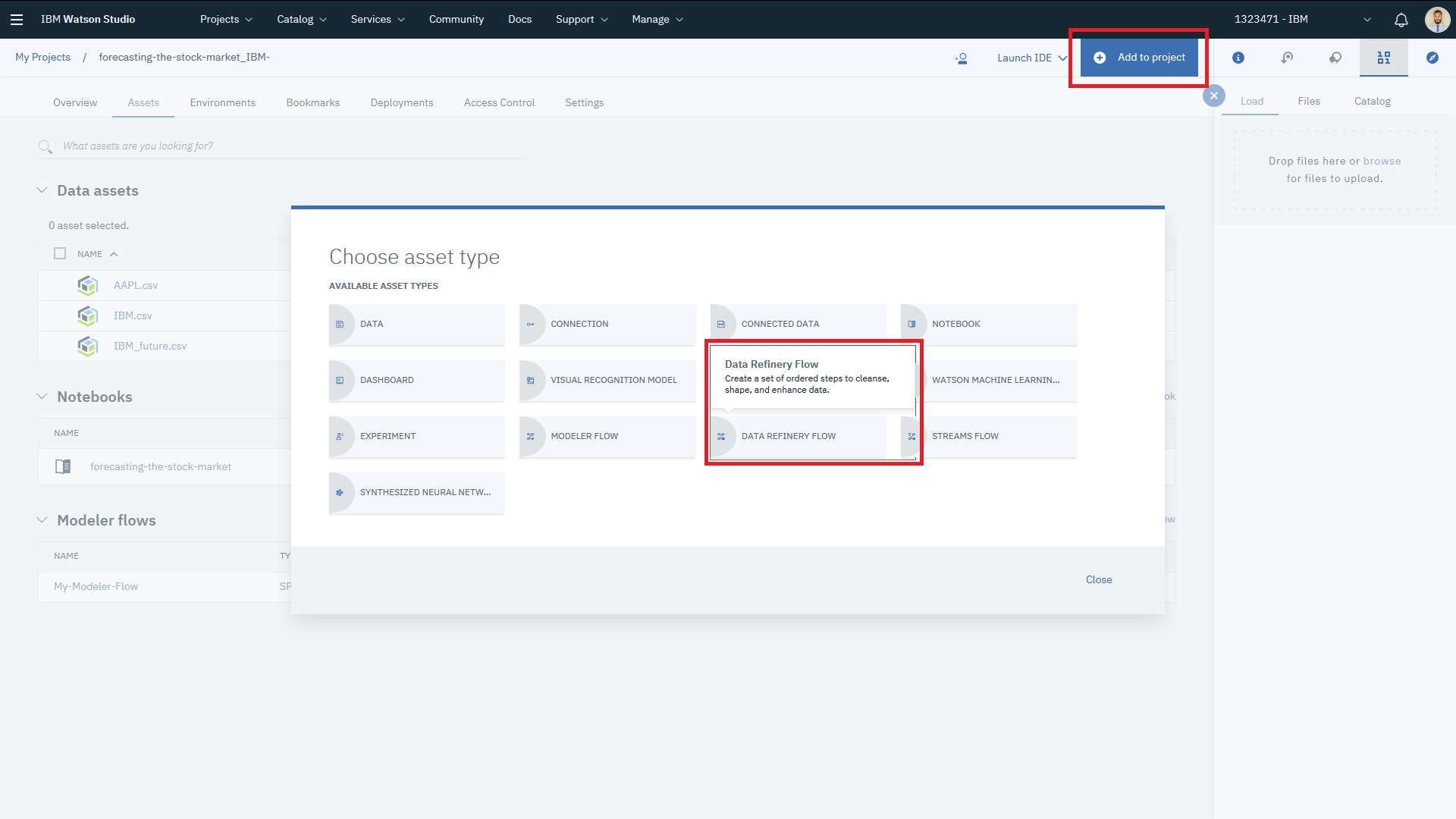Click the Add to project button

1139,58
